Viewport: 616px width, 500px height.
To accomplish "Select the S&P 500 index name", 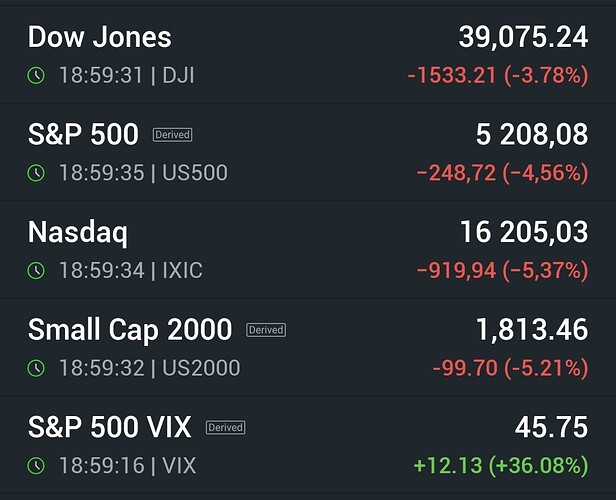I will tap(83, 134).
